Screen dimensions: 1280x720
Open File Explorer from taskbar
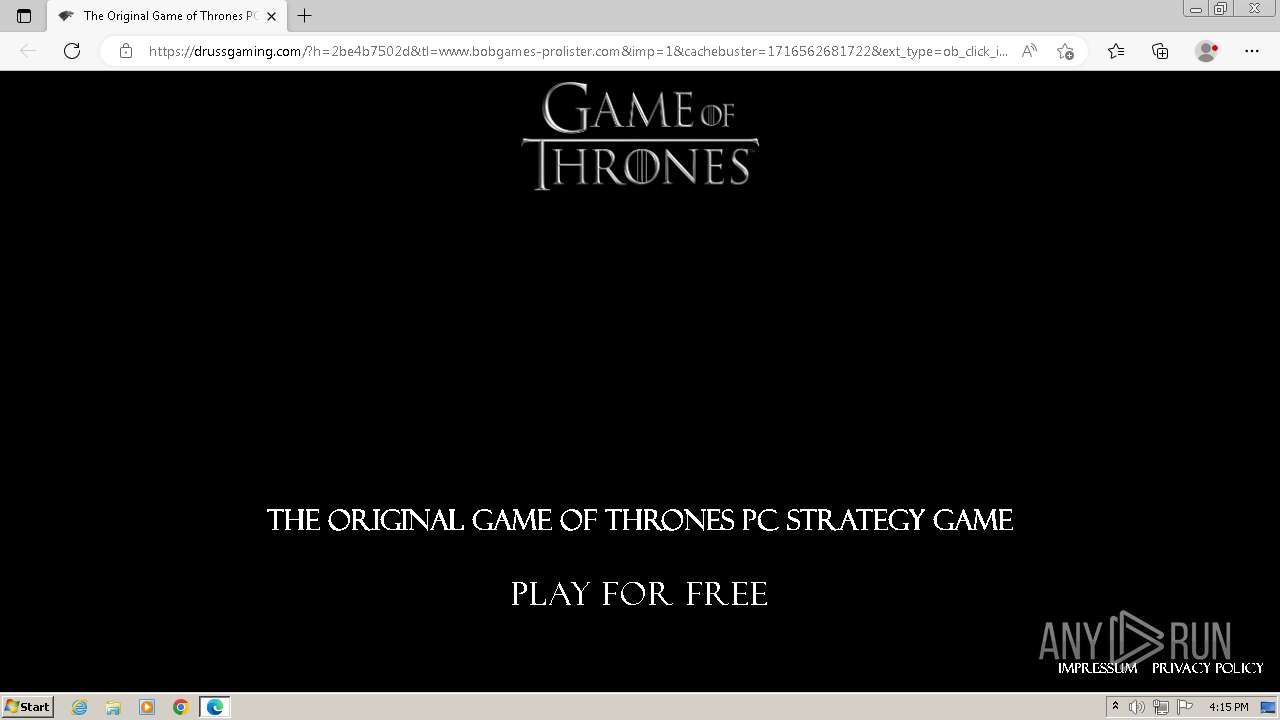pyautogui.click(x=113, y=707)
